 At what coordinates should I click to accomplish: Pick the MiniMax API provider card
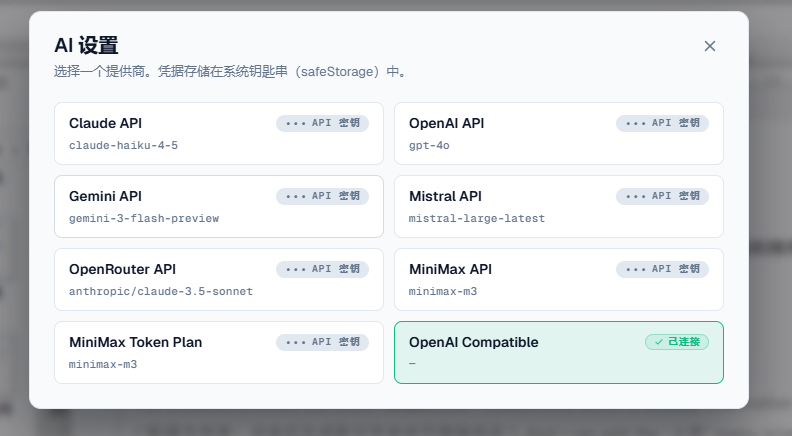coord(559,279)
